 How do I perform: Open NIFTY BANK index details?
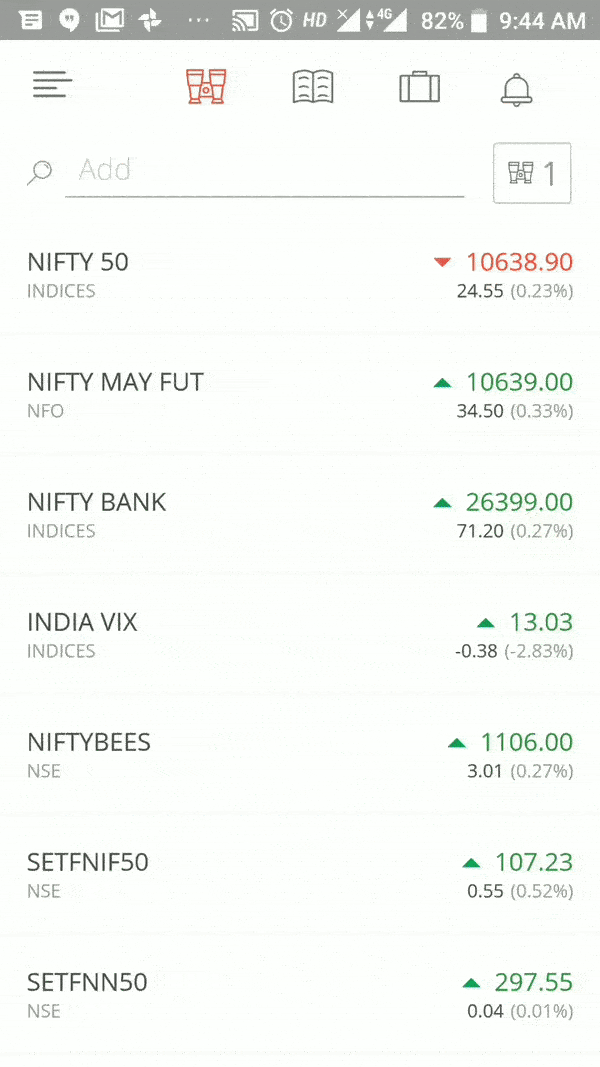[x=97, y=503]
